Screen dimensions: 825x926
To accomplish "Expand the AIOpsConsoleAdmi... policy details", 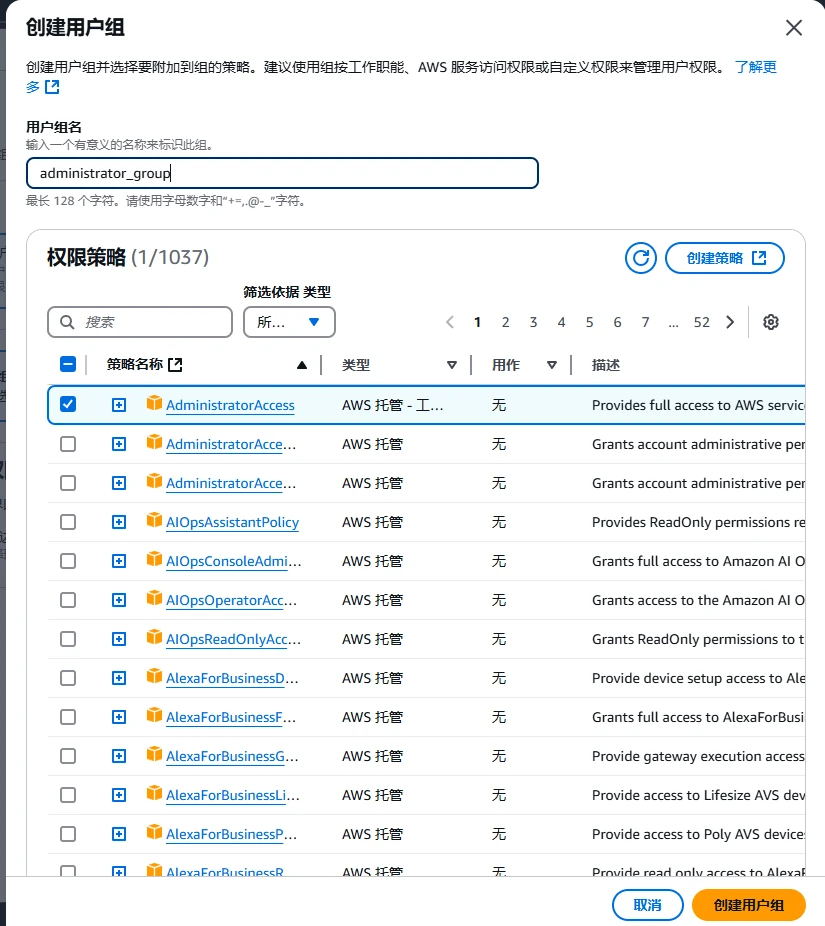I will pyautogui.click(x=119, y=561).
